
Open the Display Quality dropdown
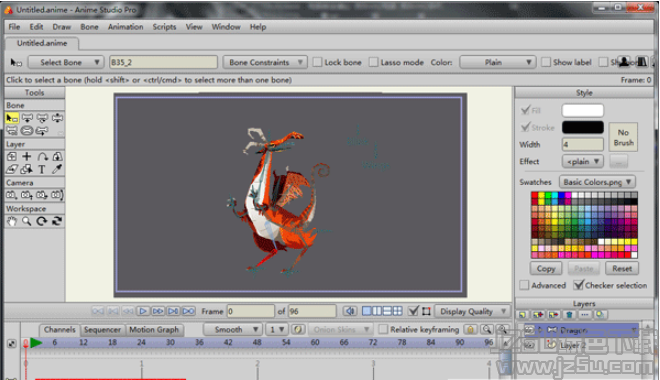point(472,311)
